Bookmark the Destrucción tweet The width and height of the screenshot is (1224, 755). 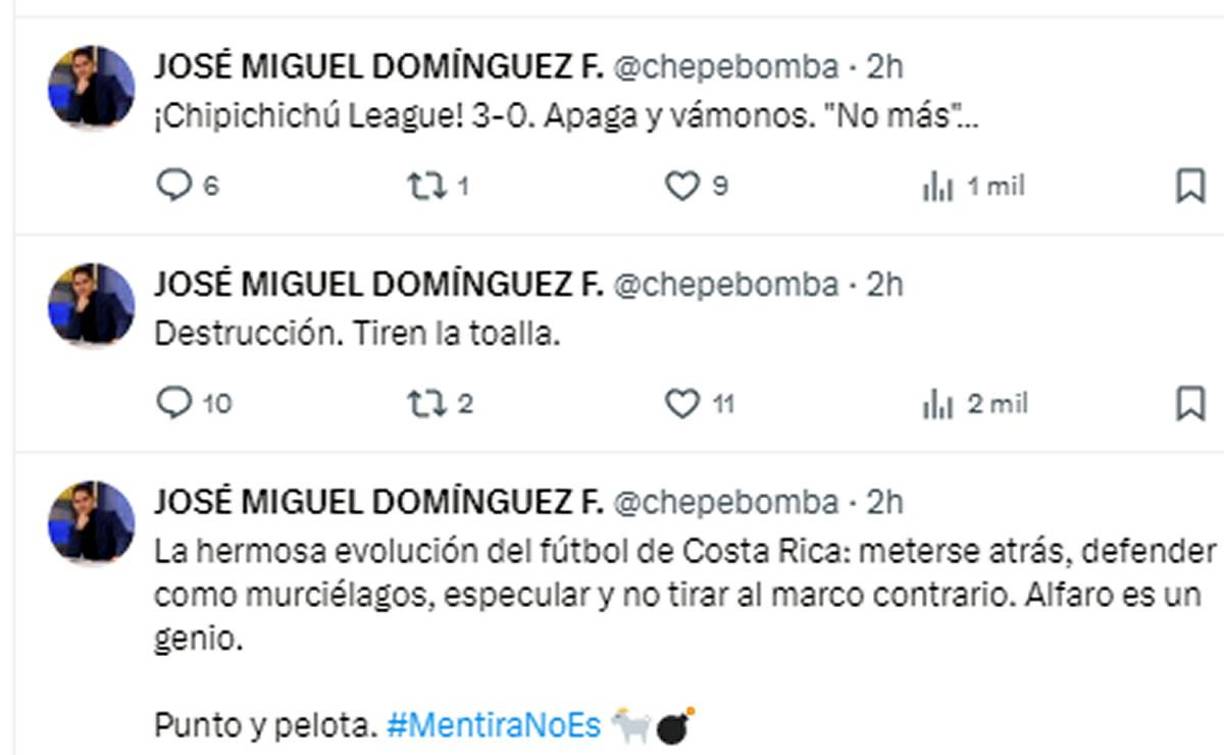(x=1192, y=404)
